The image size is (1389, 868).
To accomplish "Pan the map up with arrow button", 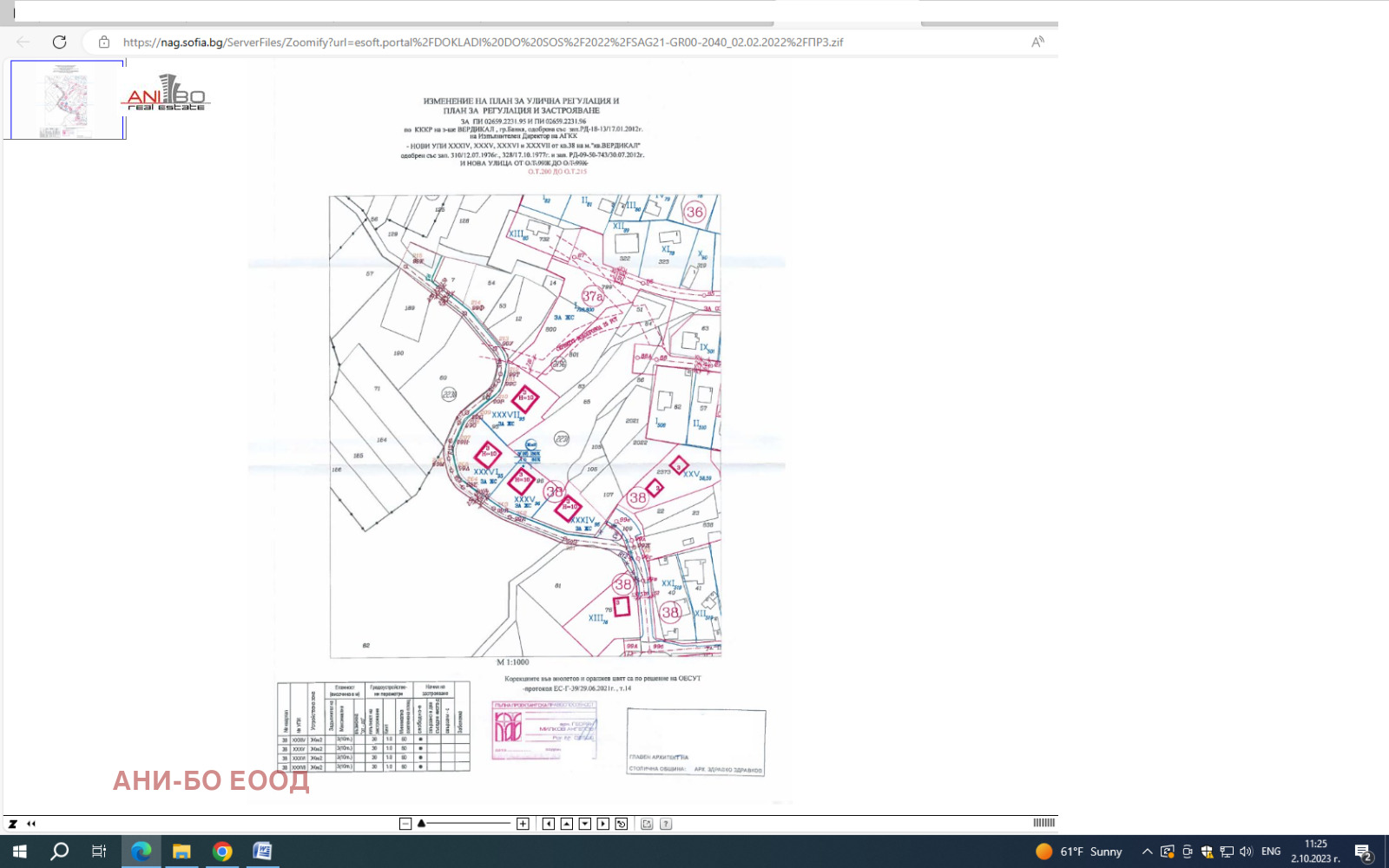I will pos(567,824).
